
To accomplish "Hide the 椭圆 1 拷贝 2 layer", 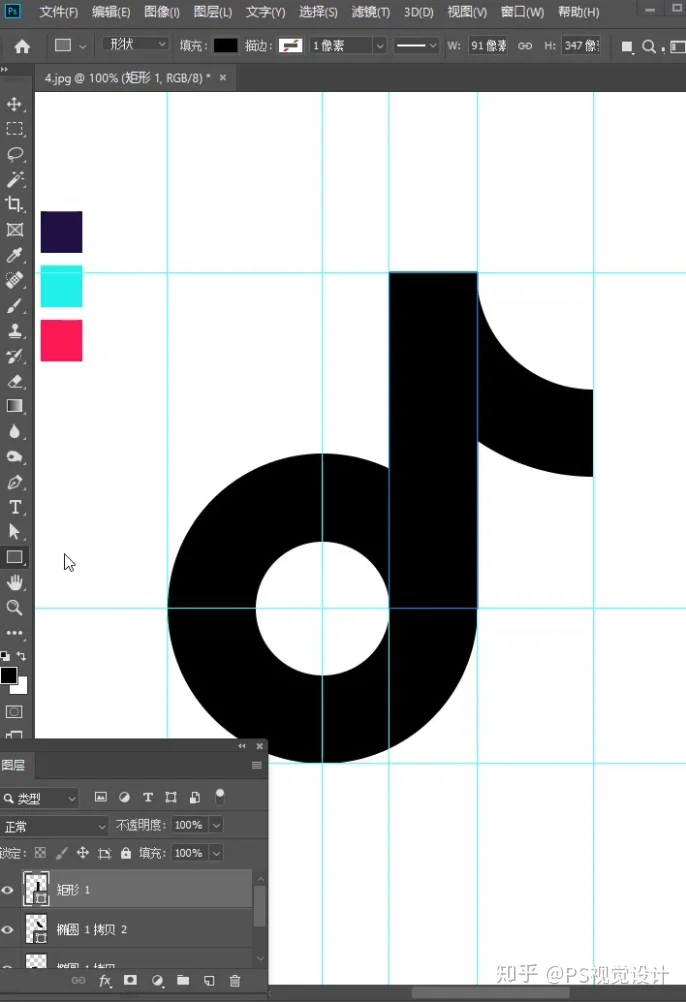I will (8, 929).
